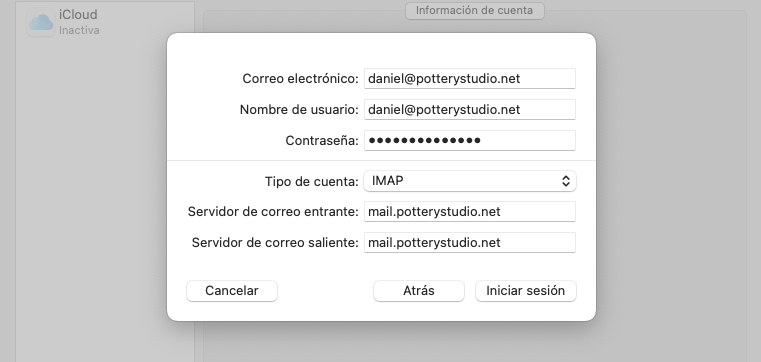This screenshot has height=362, width=761.
Task: Click the Servidor de correo entrante label
Action: pos(273,212)
